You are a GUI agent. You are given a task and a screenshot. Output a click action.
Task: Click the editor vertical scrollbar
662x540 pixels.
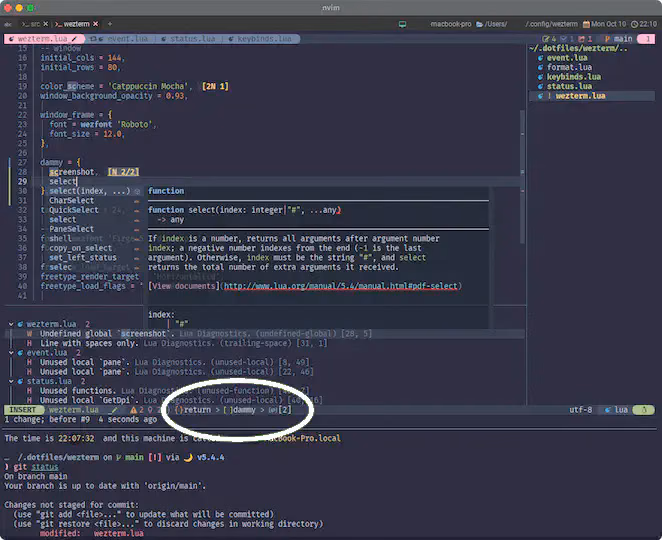pos(522,177)
